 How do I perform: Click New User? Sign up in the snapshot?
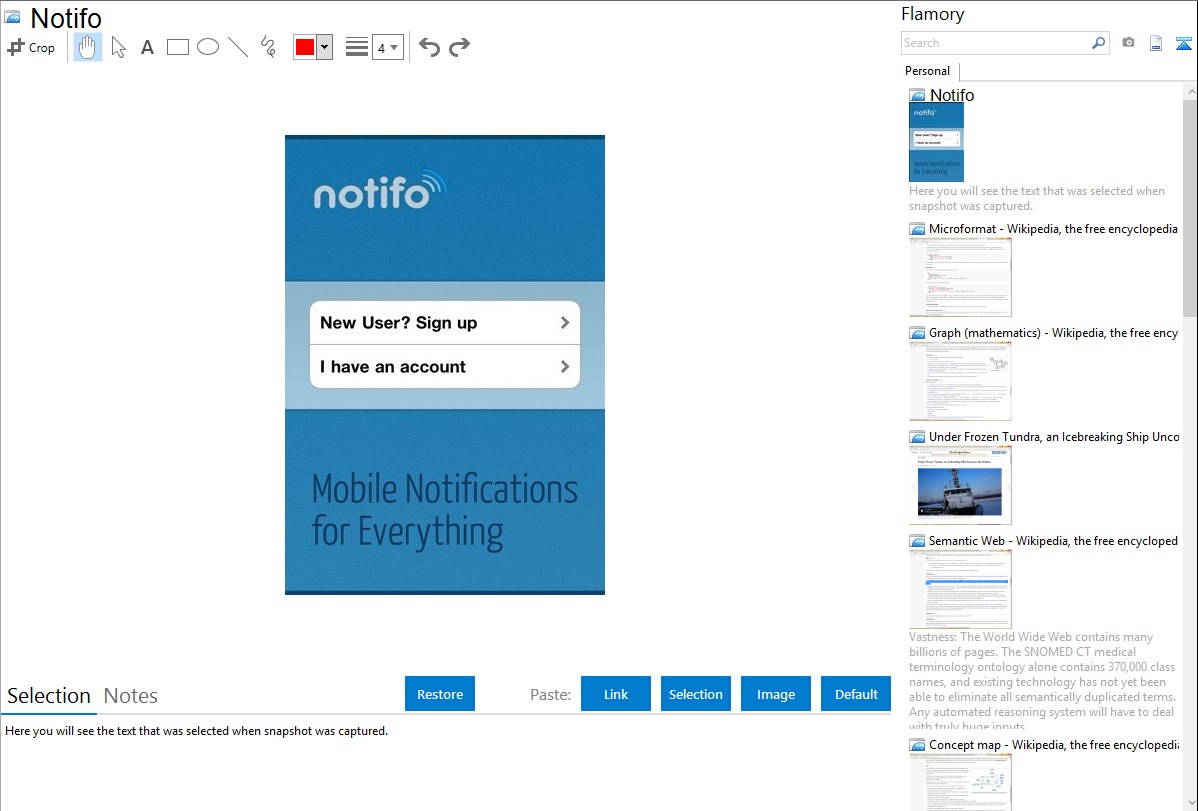pyautogui.click(x=445, y=323)
